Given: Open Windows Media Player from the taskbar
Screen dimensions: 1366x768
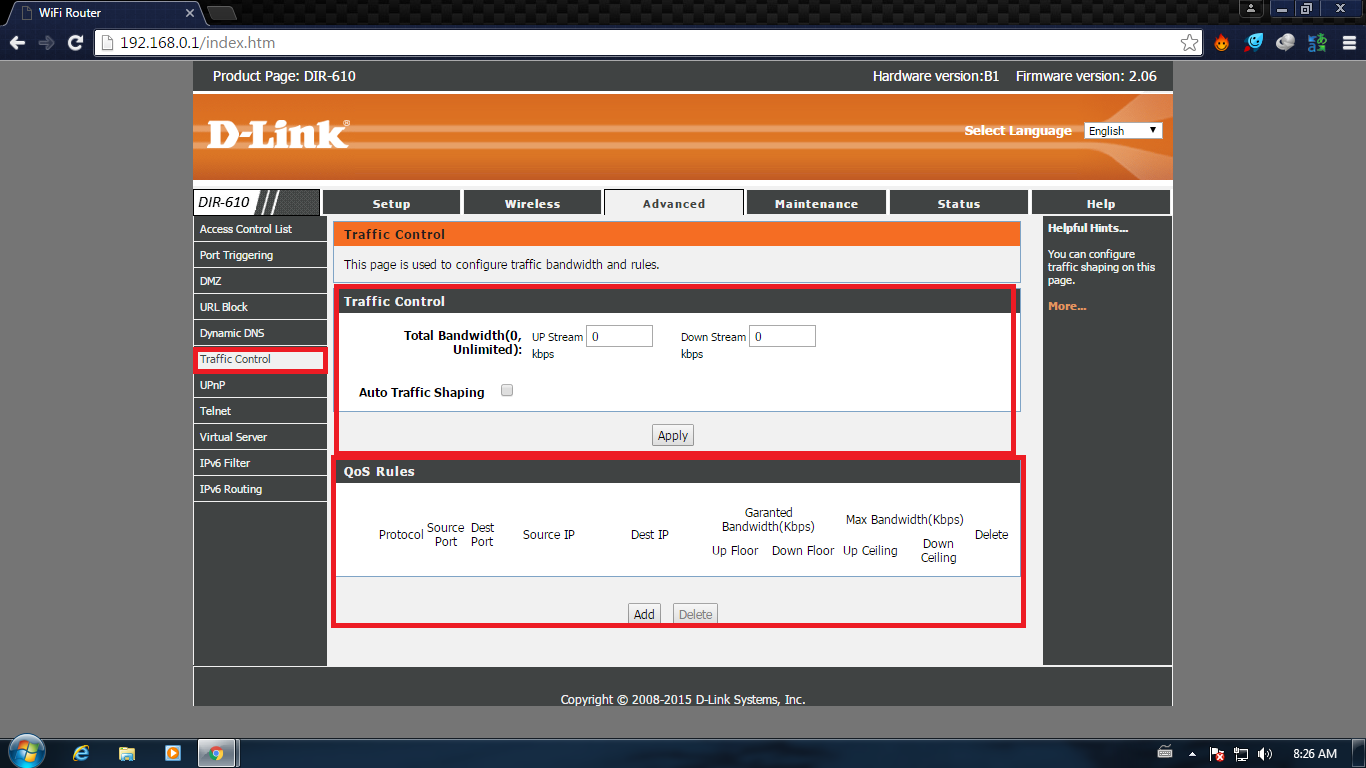Looking at the screenshot, I should [172, 753].
